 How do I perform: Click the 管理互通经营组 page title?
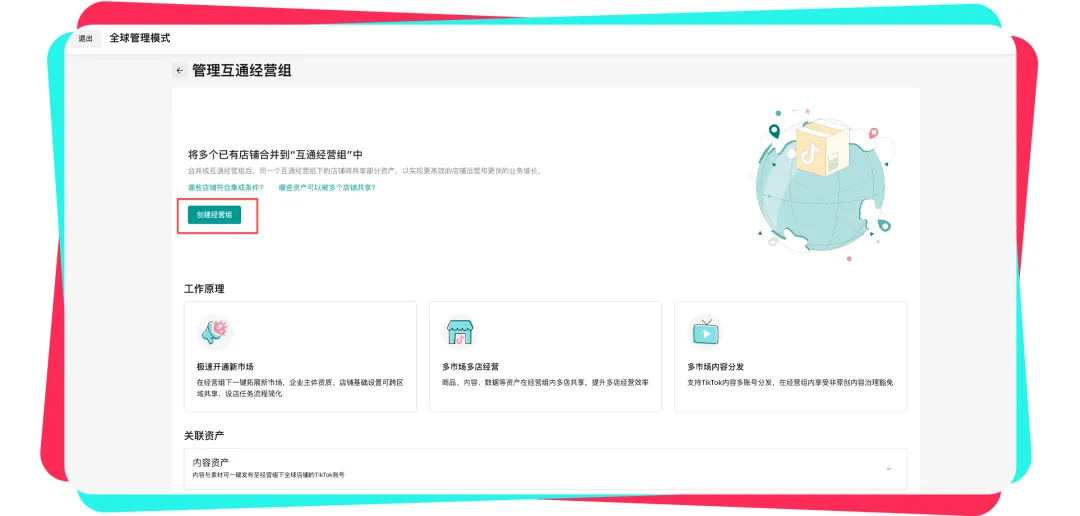241,71
